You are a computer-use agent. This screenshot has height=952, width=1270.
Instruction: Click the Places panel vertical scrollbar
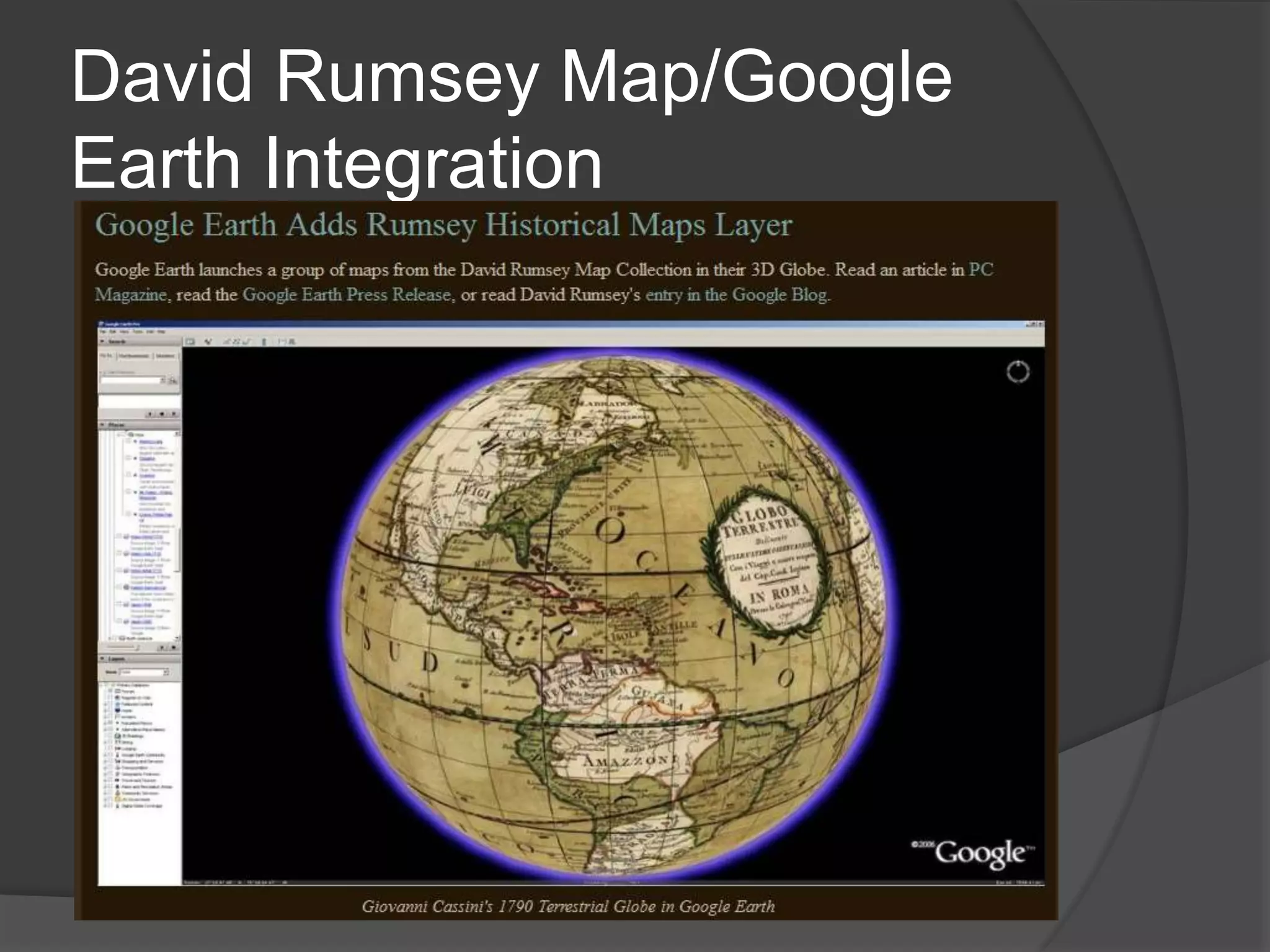click(179, 534)
